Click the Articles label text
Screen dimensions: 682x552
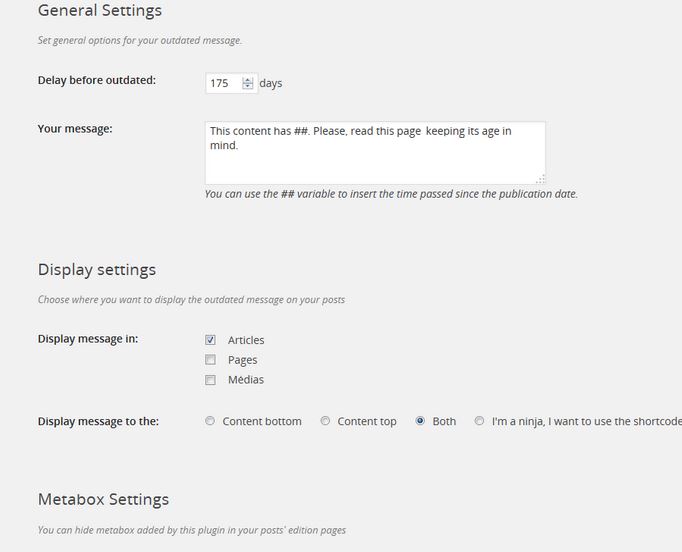click(246, 340)
